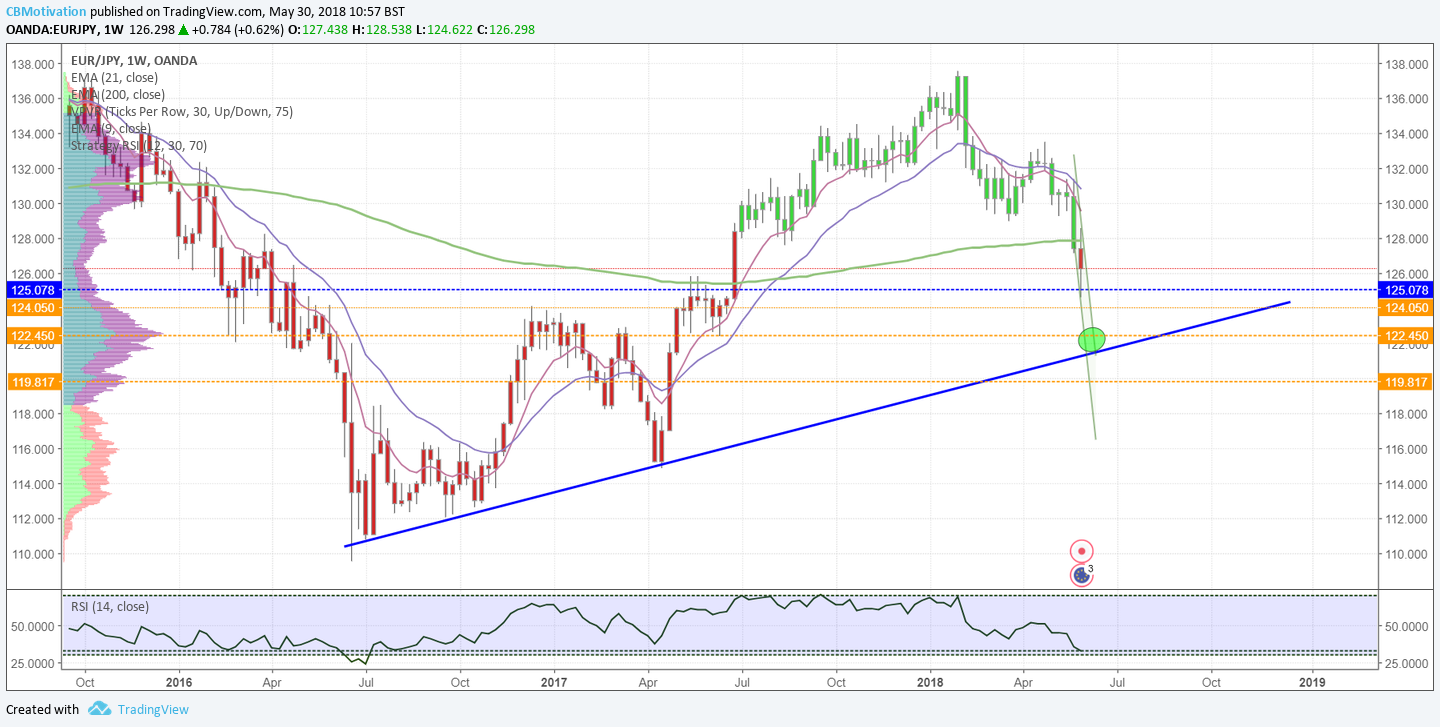
Task: Open the TradingView link at the bottom
Action: point(153,710)
